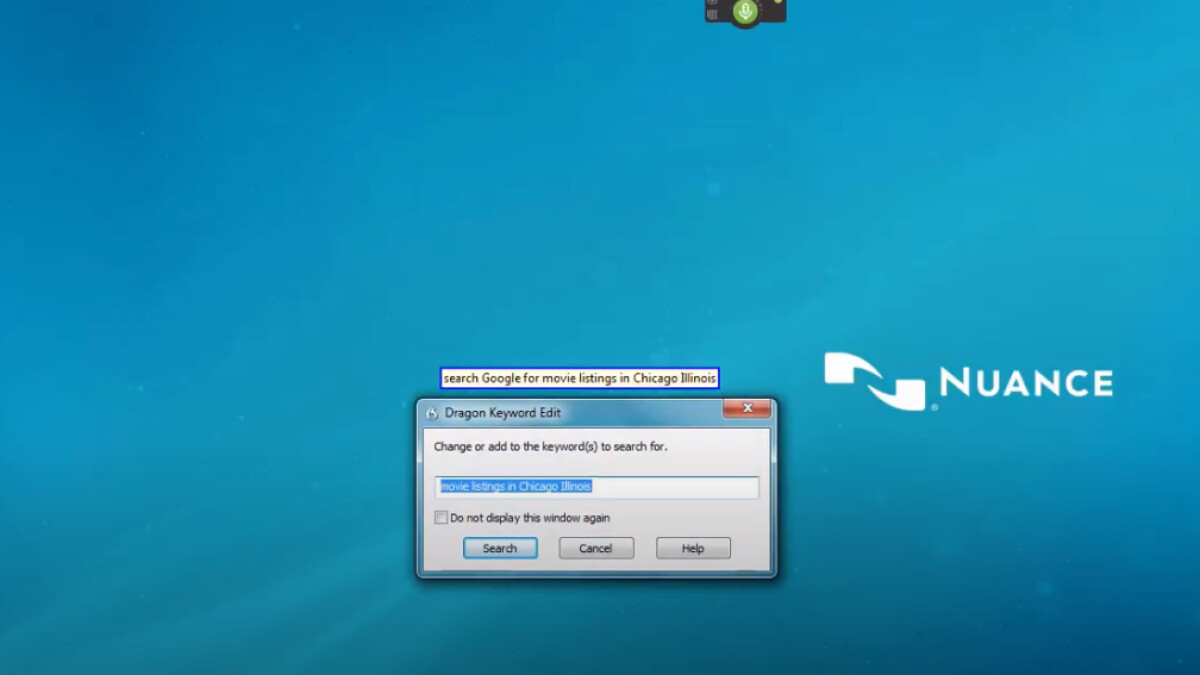The width and height of the screenshot is (1200, 675).
Task: Click the Dragon flame icon in dialog title
Action: pos(432,413)
